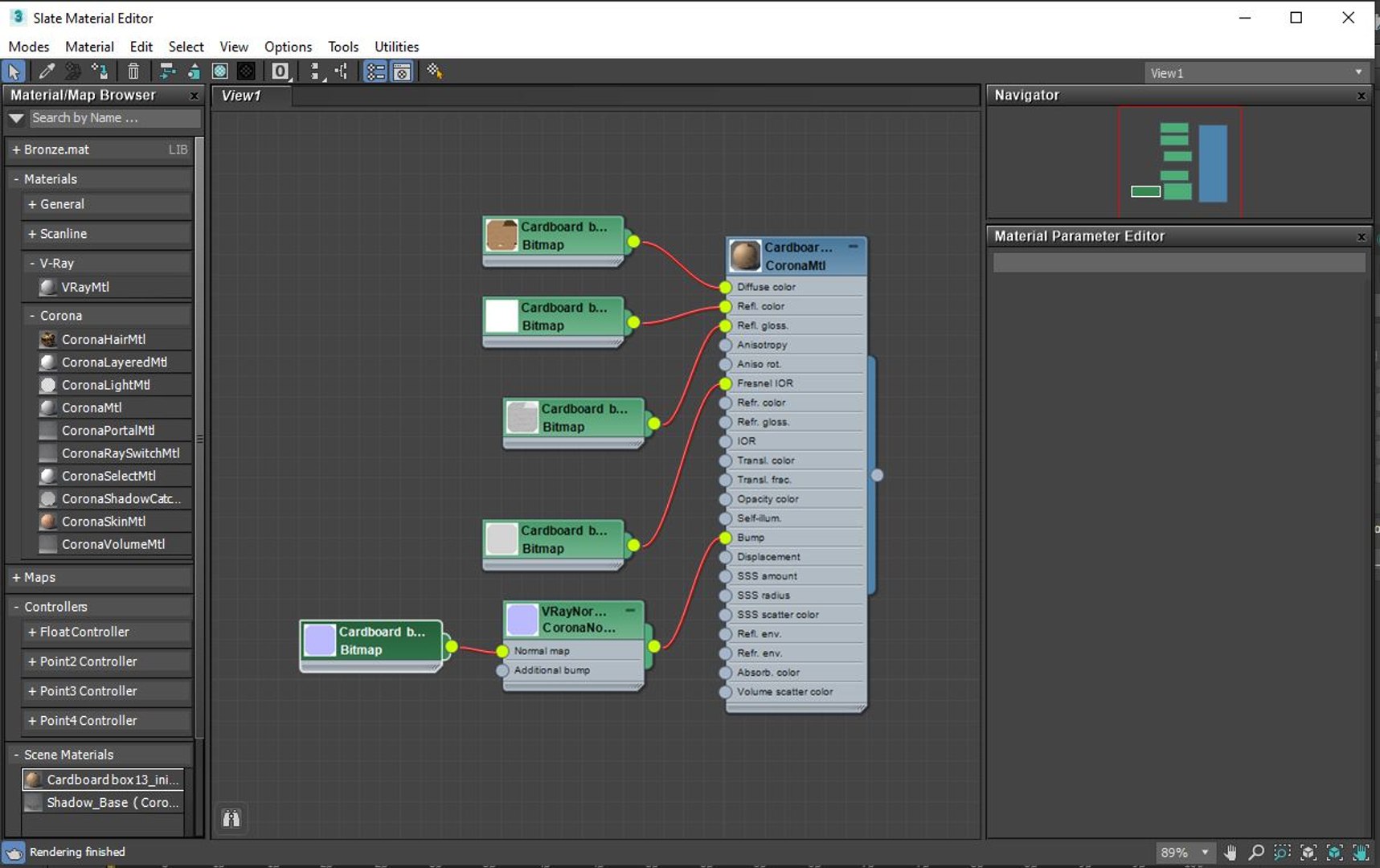The height and width of the screenshot is (868, 1380).
Task: Click the brown diffuse bitmap node thumbnail
Action: (502, 235)
